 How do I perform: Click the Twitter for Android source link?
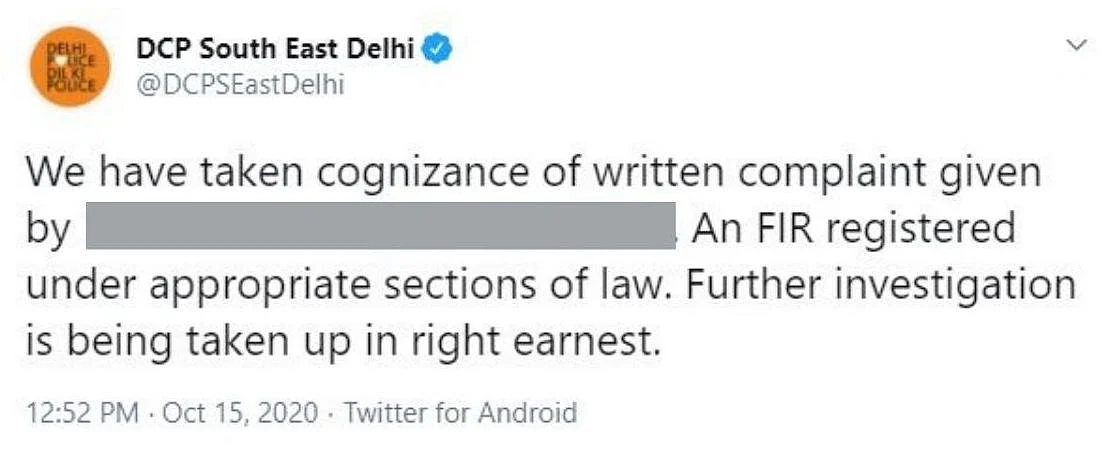click(460, 412)
